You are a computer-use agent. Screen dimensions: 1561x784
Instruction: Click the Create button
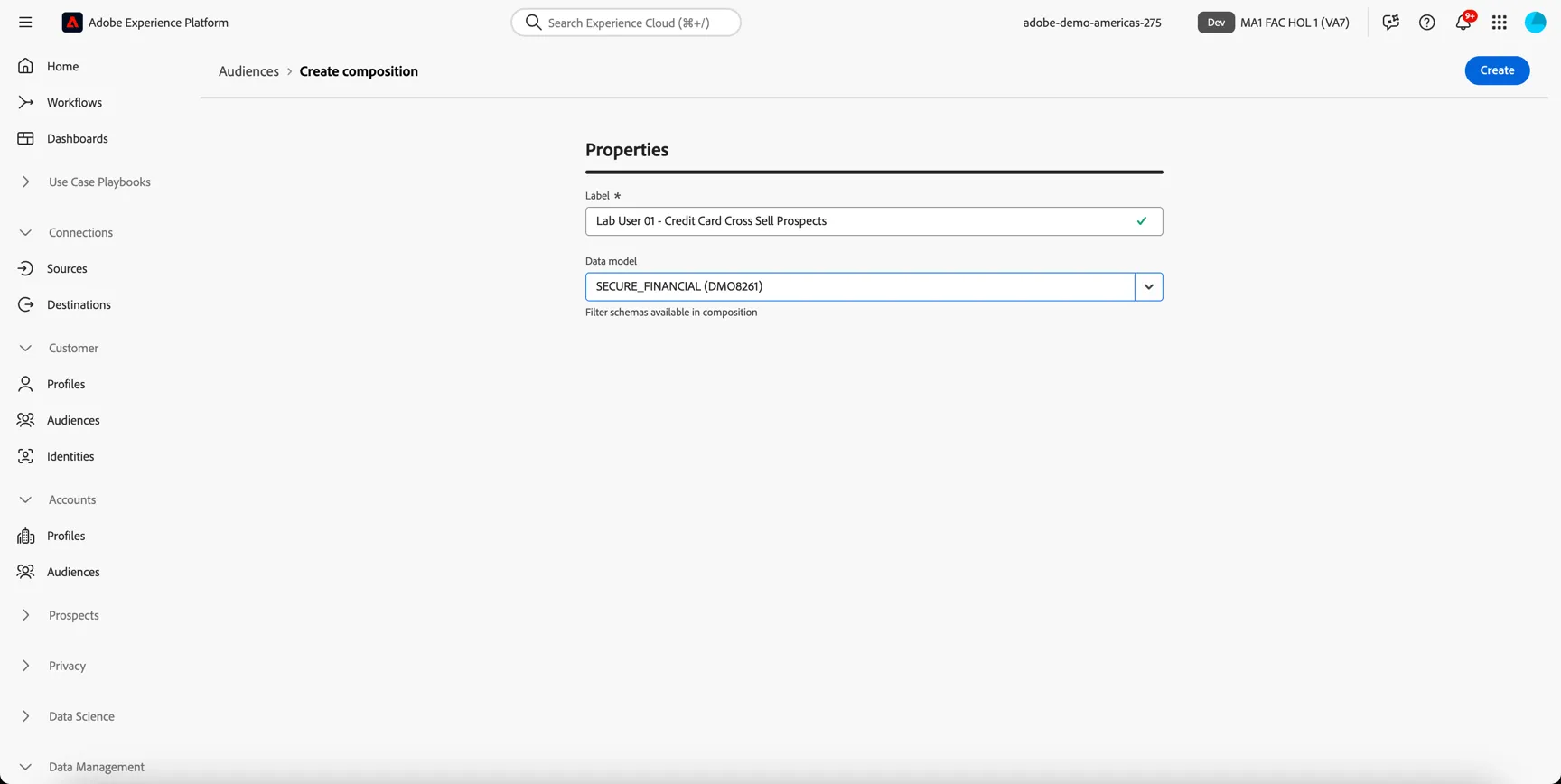click(1497, 70)
